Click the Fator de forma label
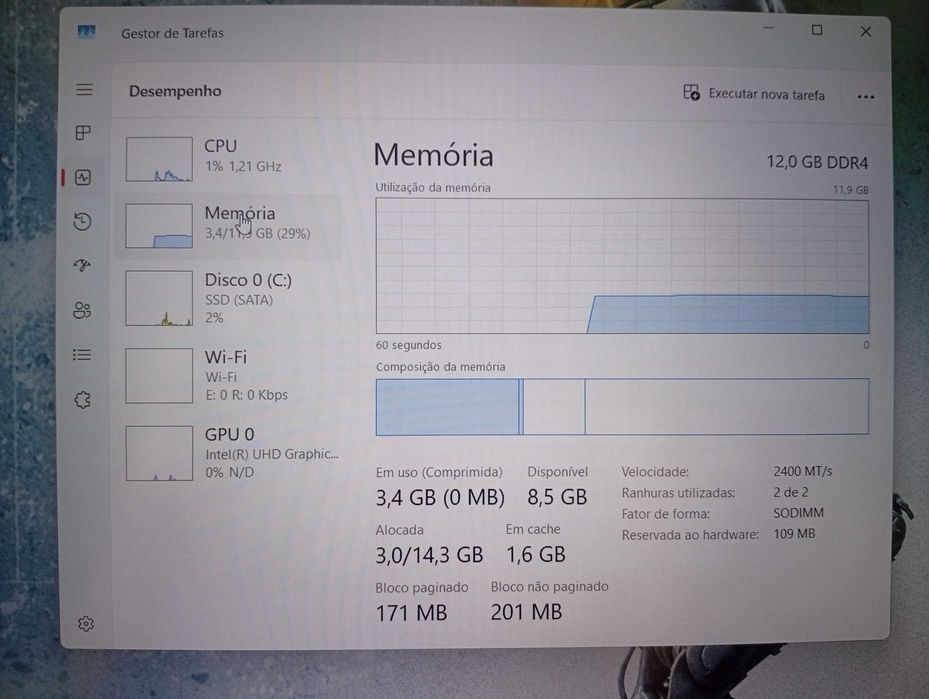Screen dimensions: 929x699 tap(665, 514)
